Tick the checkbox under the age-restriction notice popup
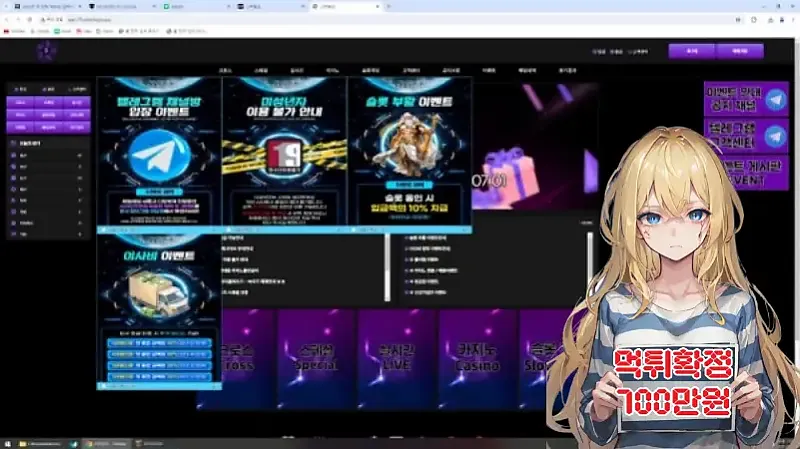Image resolution: width=800 pixels, height=449 pixels. coord(226,230)
